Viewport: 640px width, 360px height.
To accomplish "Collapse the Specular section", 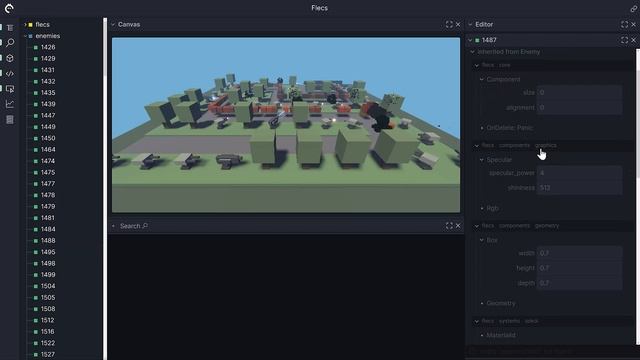I will coord(482,160).
